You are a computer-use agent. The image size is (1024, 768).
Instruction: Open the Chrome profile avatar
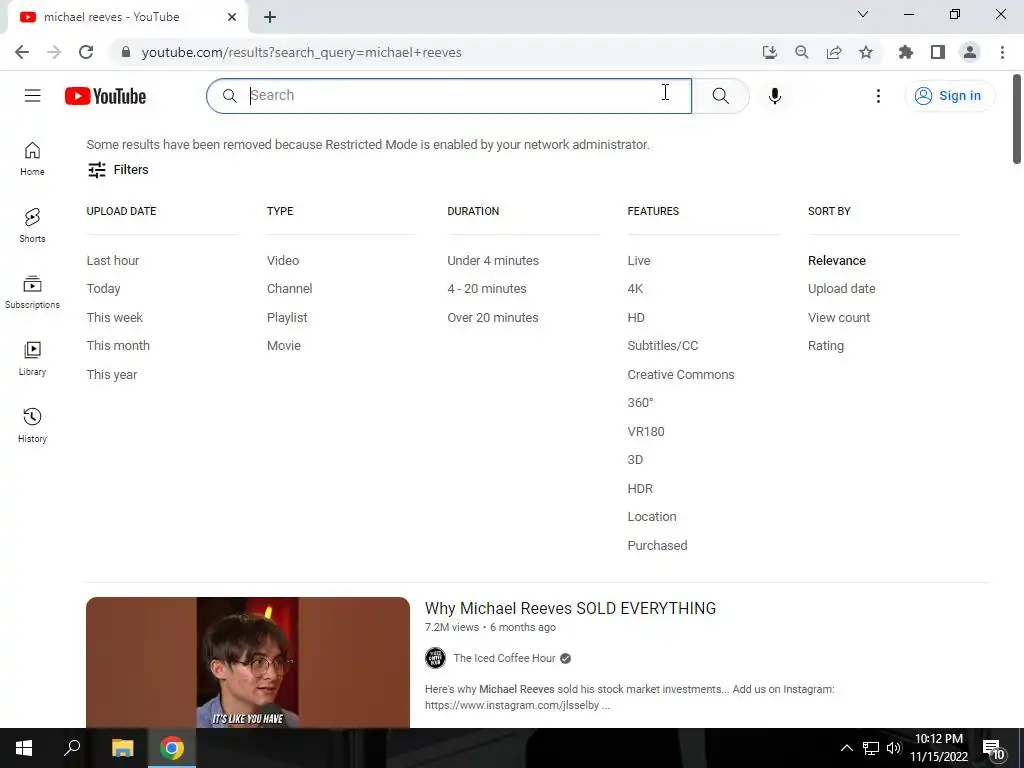click(970, 52)
